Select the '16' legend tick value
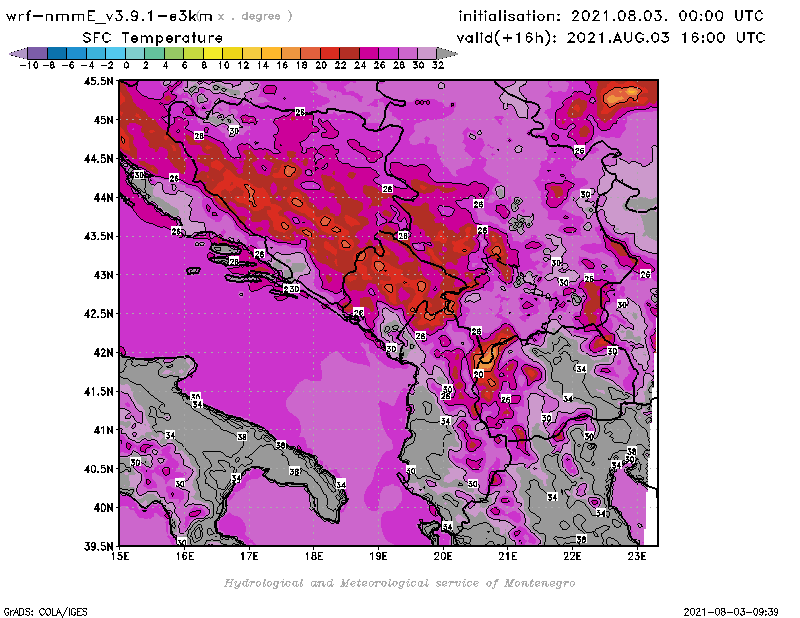Viewport: 800px width, 618px height. (x=282, y=65)
